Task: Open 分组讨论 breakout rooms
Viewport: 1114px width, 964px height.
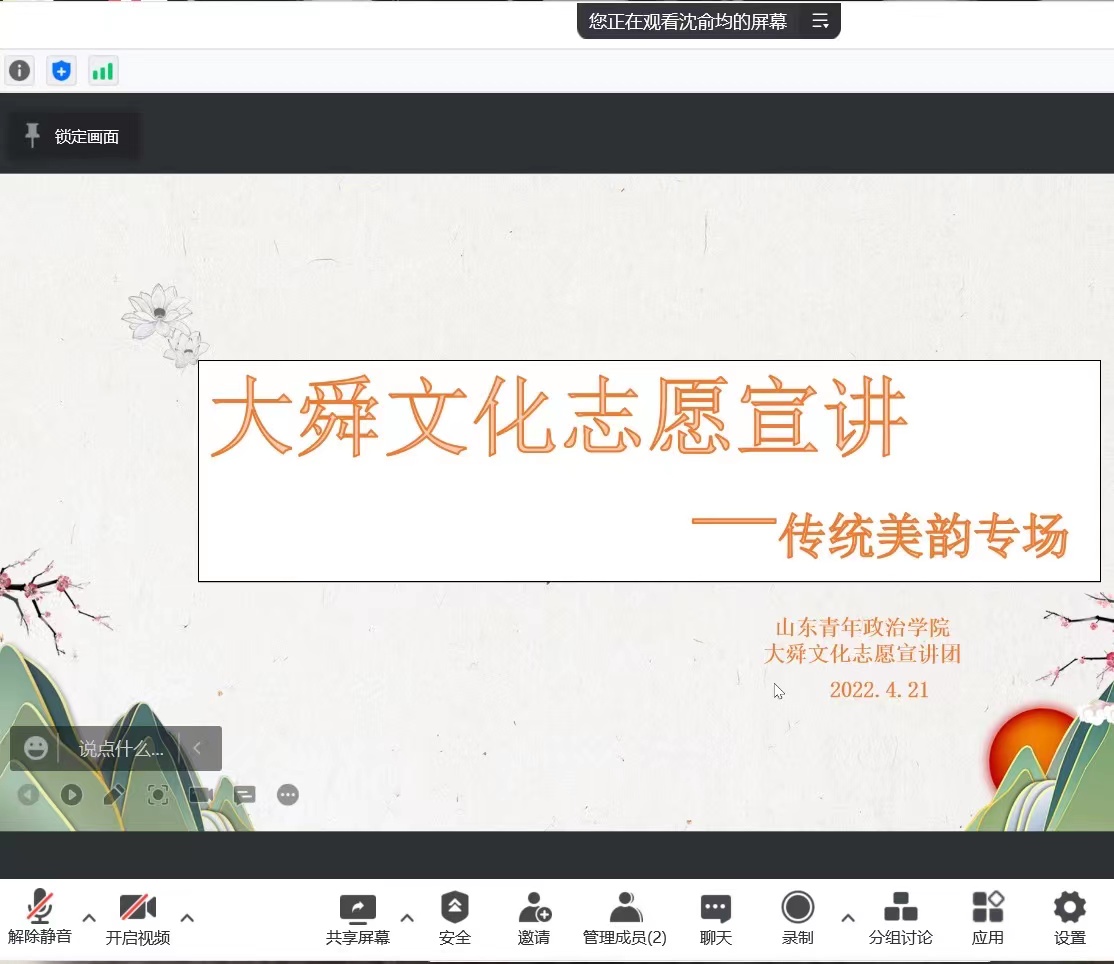Action: coord(900,918)
